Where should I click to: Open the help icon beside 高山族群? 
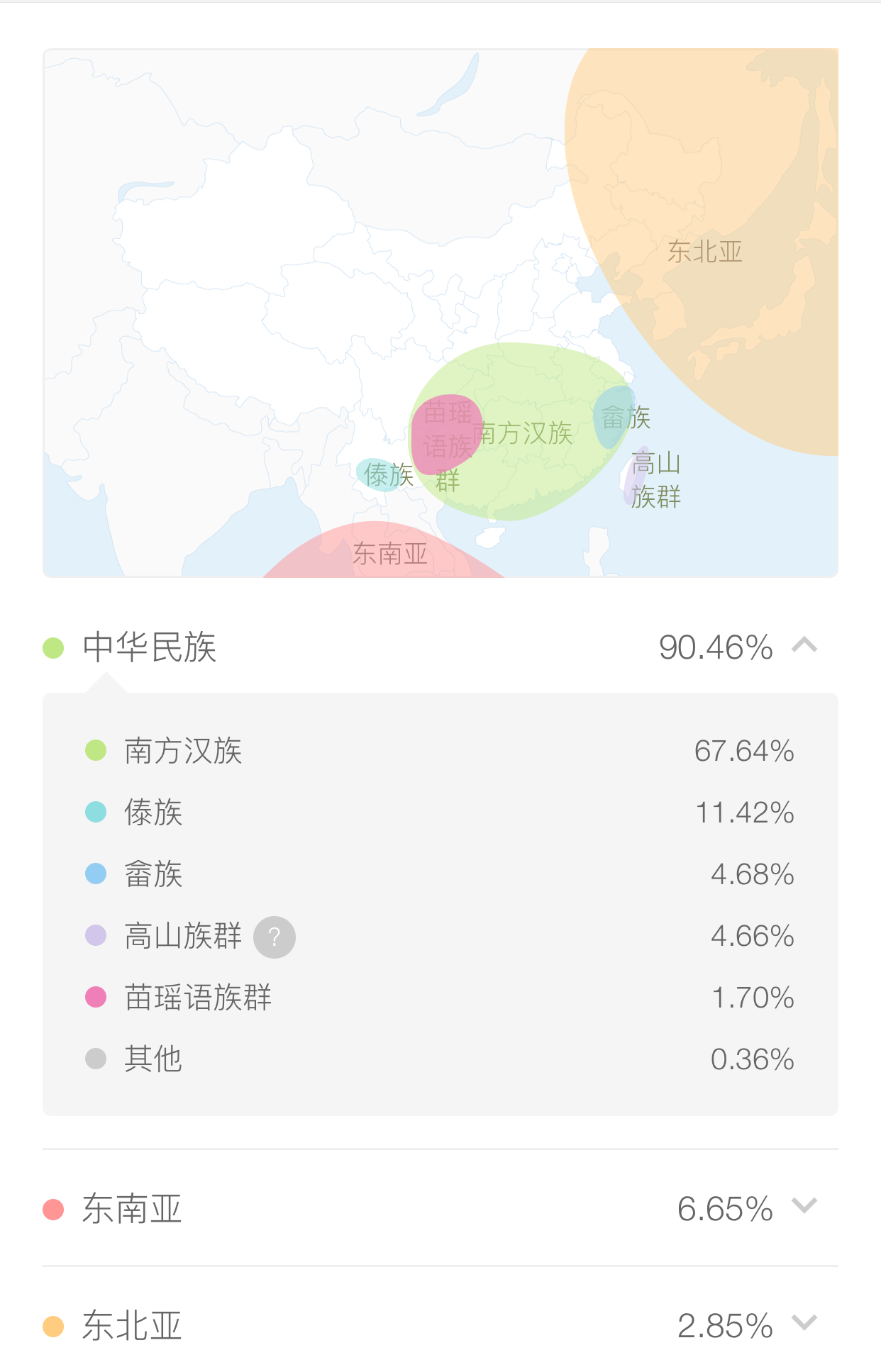pyautogui.click(x=275, y=937)
